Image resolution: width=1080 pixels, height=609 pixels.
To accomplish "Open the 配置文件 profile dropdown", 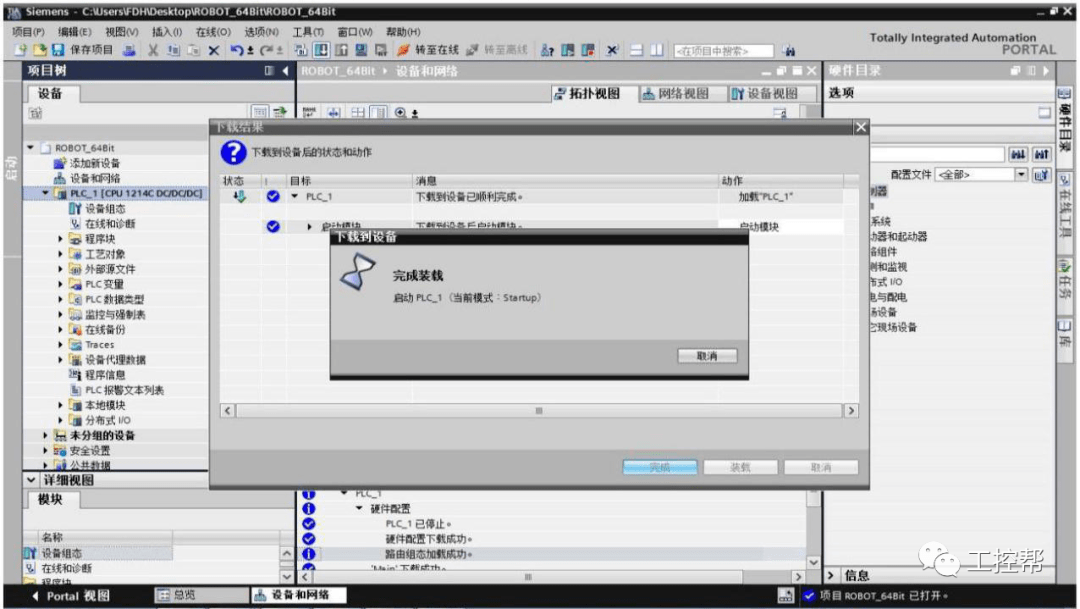I will [1021, 175].
